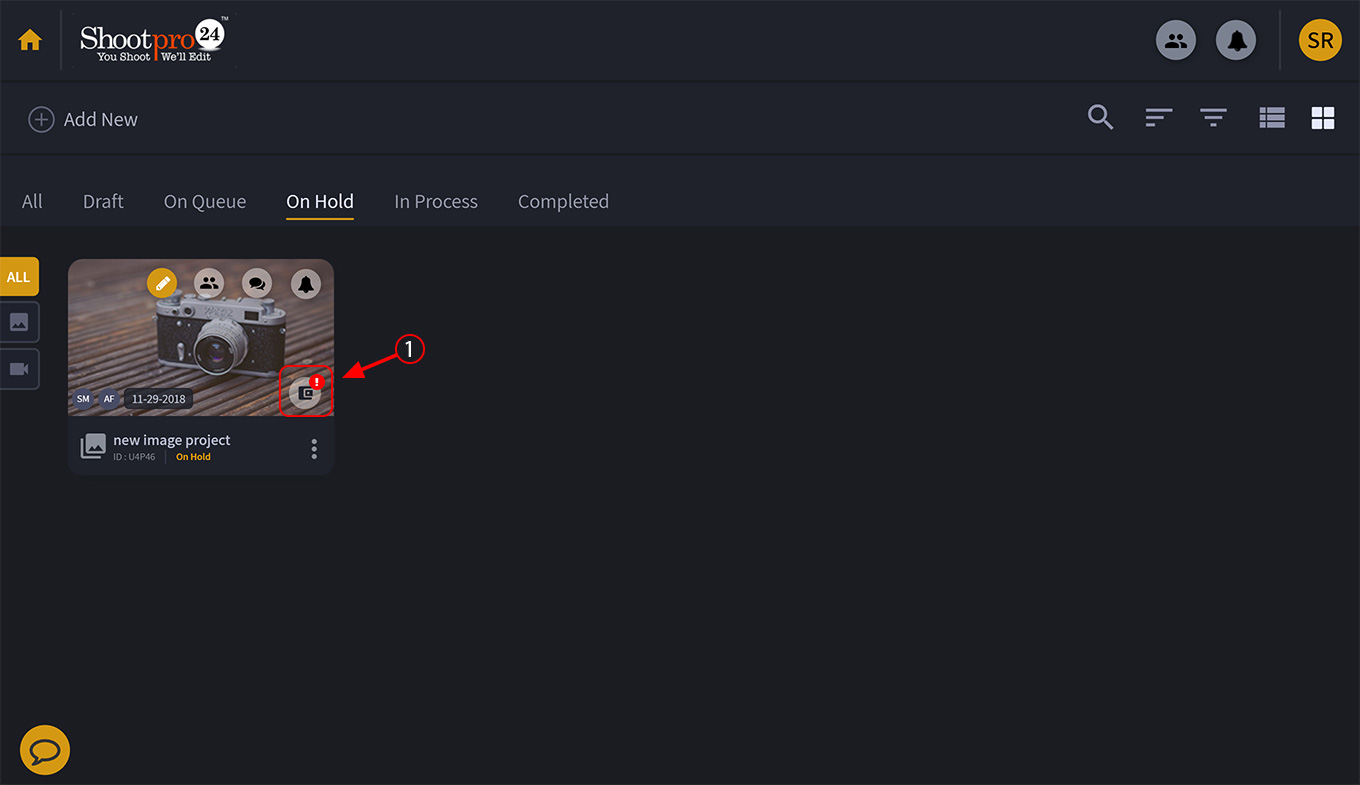Toggle the ALL filter in left sidebar

(17, 276)
